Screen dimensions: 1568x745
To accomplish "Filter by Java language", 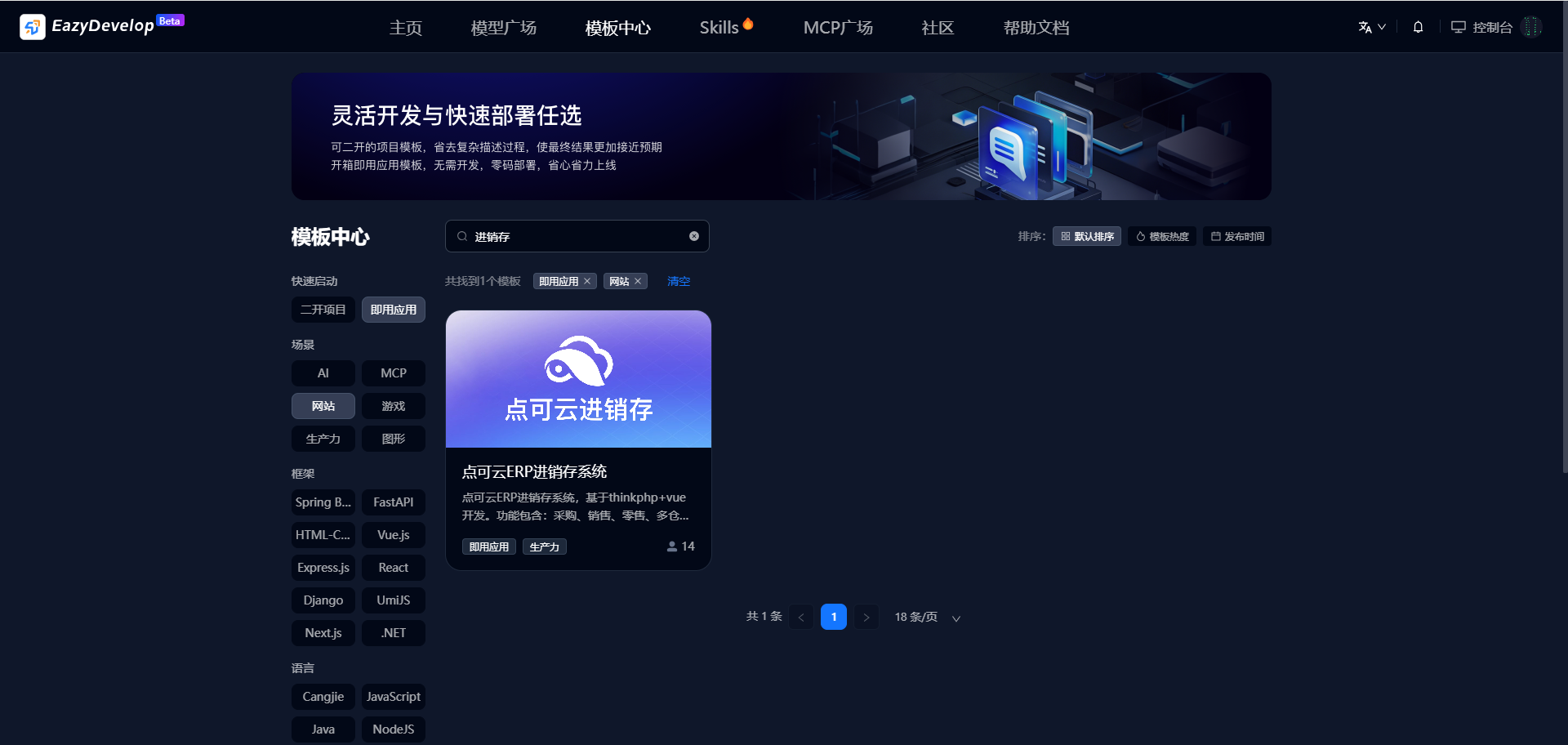I will [x=323, y=729].
